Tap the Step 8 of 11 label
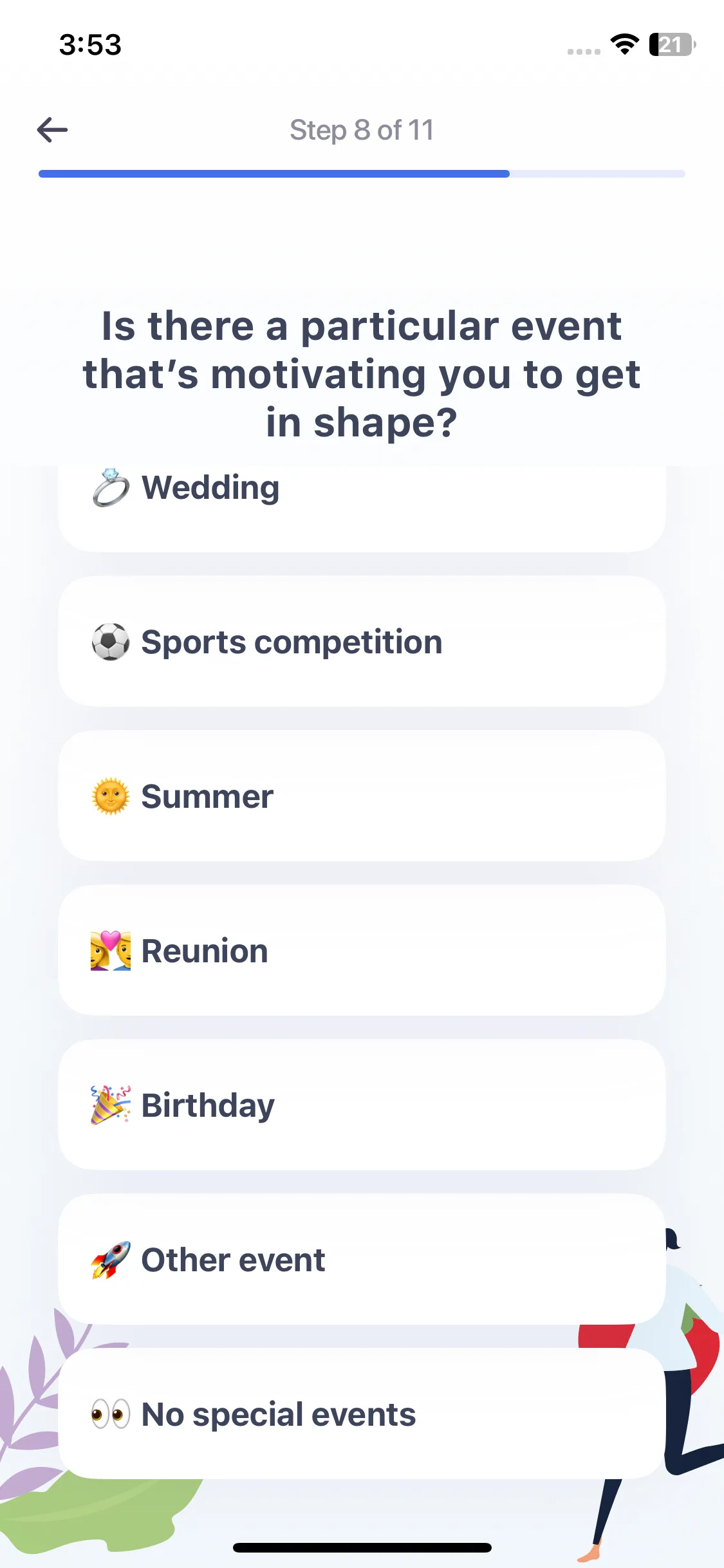 pos(362,130)
